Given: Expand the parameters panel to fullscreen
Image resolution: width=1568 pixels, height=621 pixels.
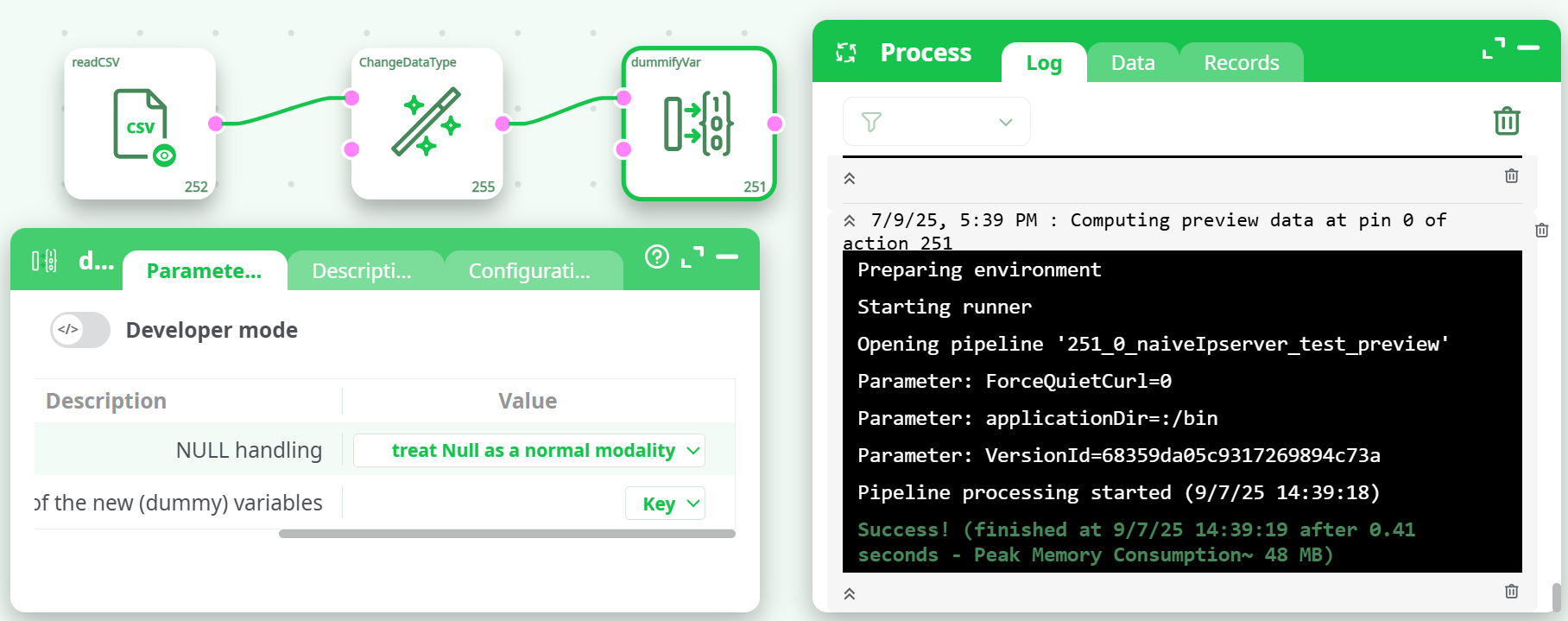Looking at the screenshot, I should [692, 257].
